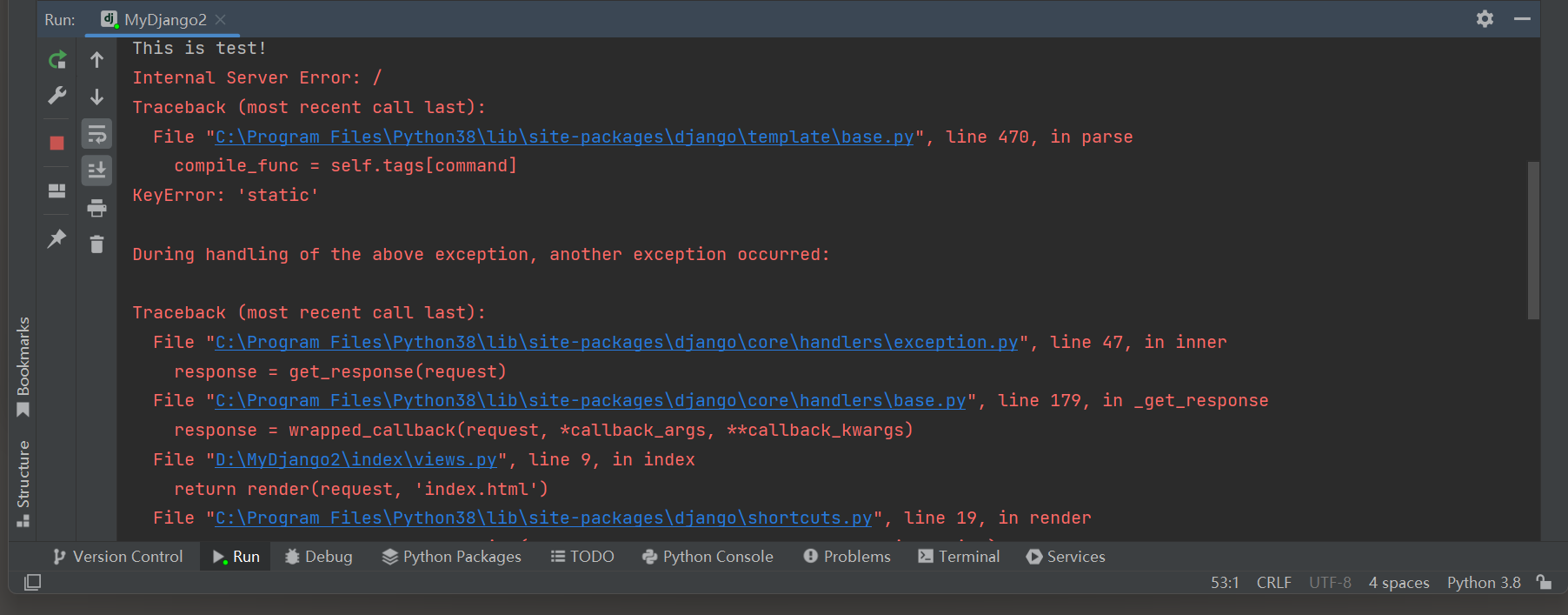Rerun the MyDjango2 configuration
This screenshot has height=615, width=1568.
[57, 60]
